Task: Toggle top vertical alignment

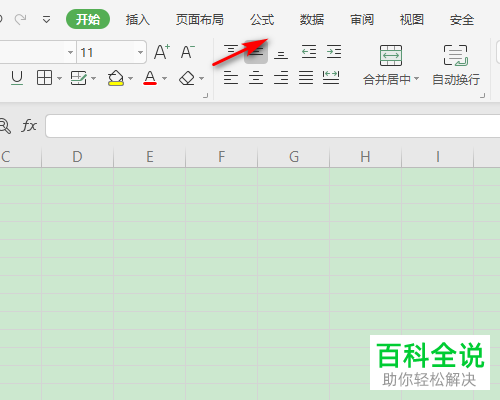Action: pyautogui.click(x=231, y=52)
